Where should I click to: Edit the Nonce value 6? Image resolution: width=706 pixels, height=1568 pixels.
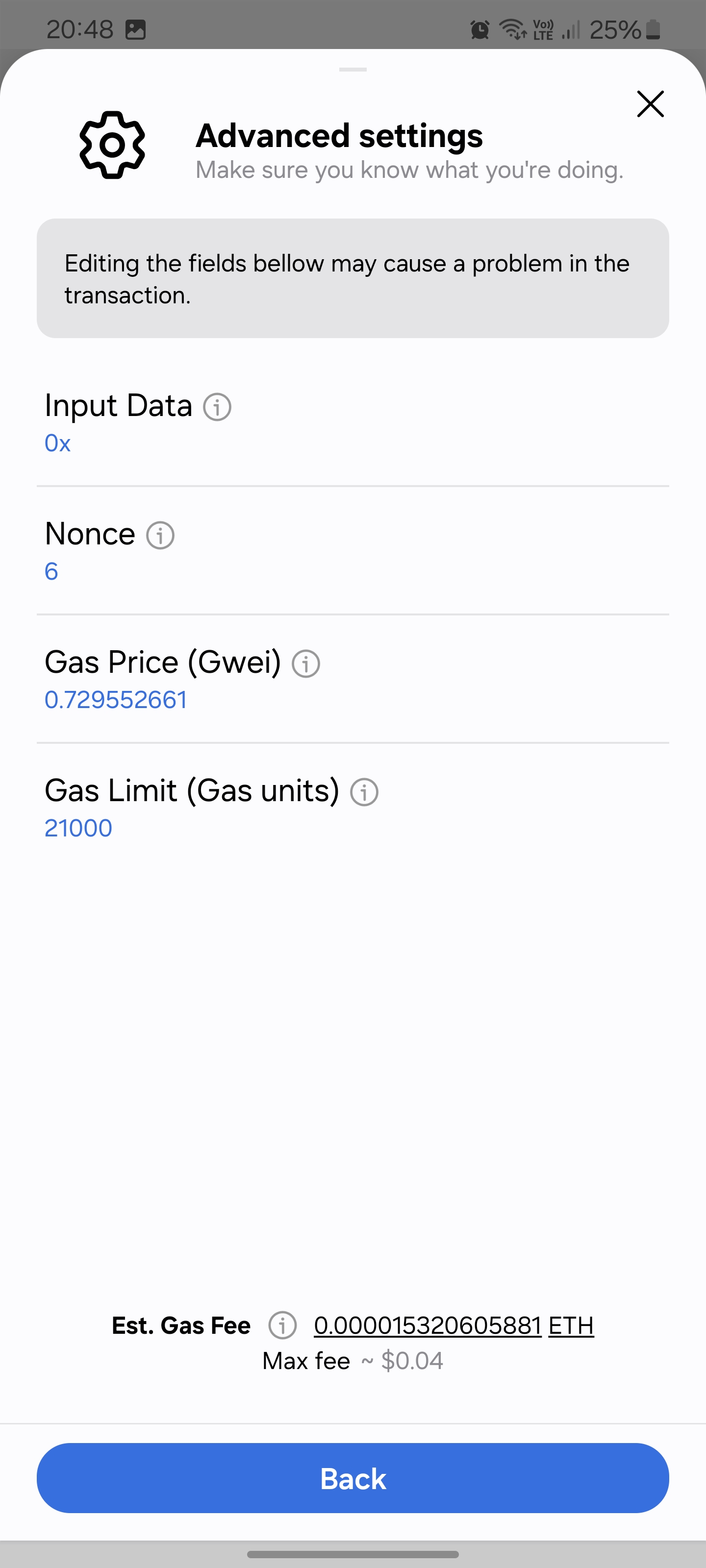(52, 571)
